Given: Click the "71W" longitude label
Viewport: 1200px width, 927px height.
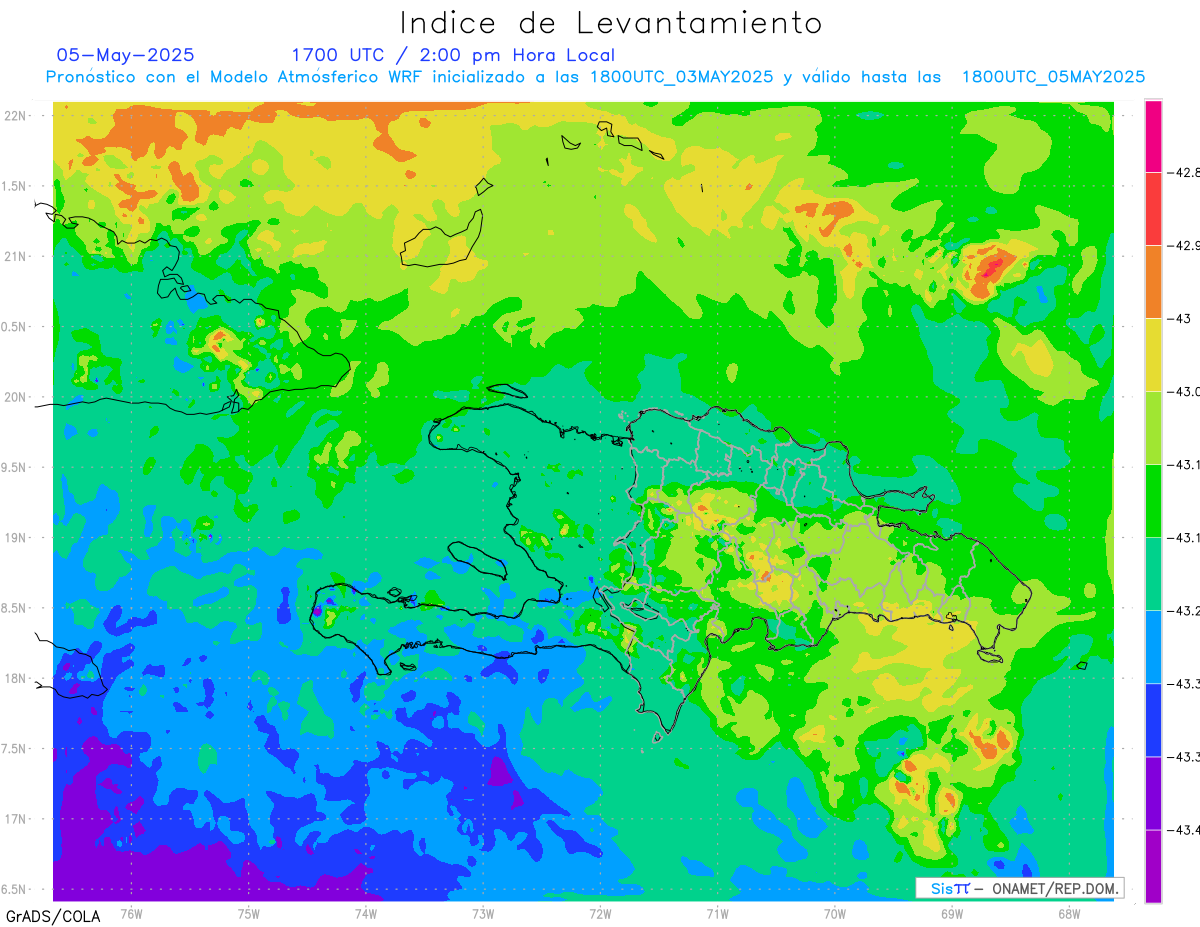Looking at the screenshot, I should point(717,914).
